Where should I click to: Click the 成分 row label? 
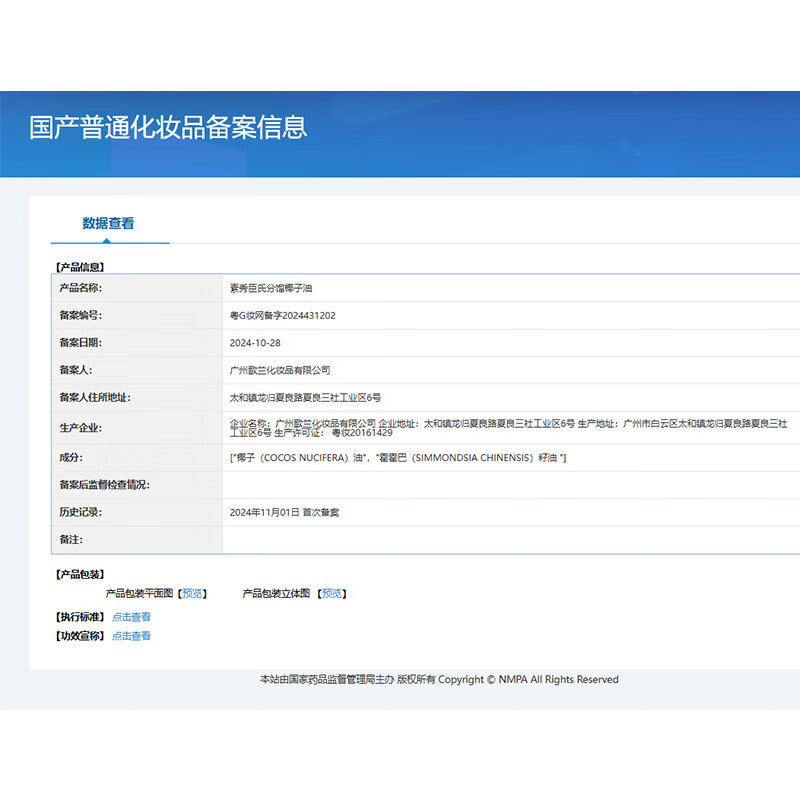click(x=71, y=458)
